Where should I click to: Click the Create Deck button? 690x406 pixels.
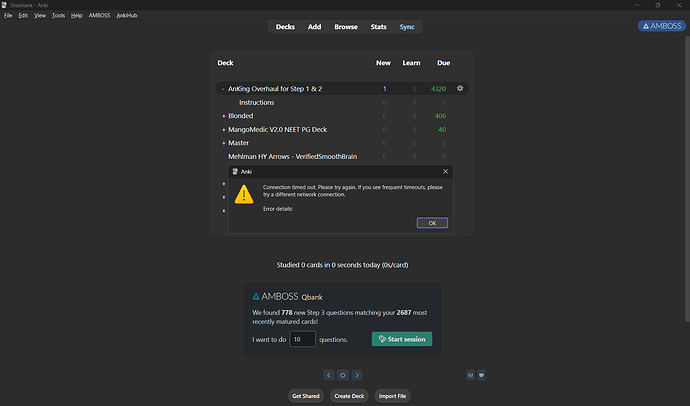(x=349, y=396)
